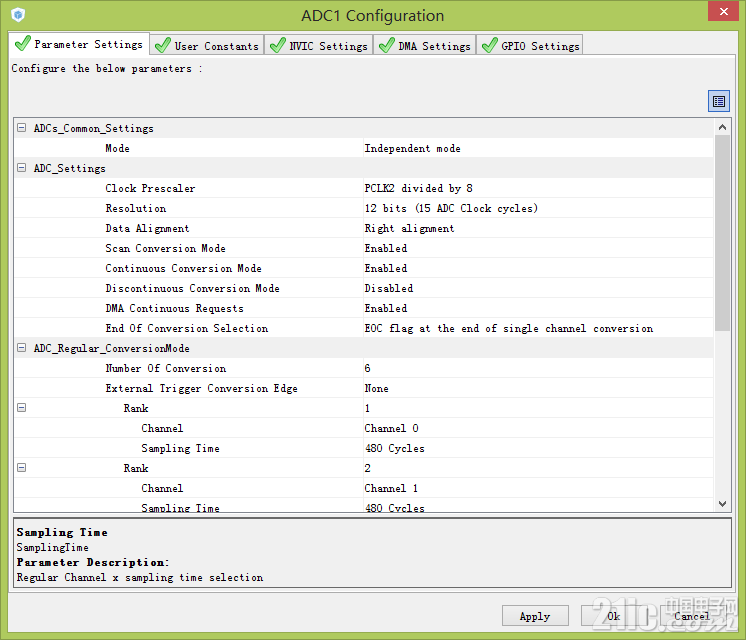
Task: Click the Scan Conversion Mode label
Action: 165,248
